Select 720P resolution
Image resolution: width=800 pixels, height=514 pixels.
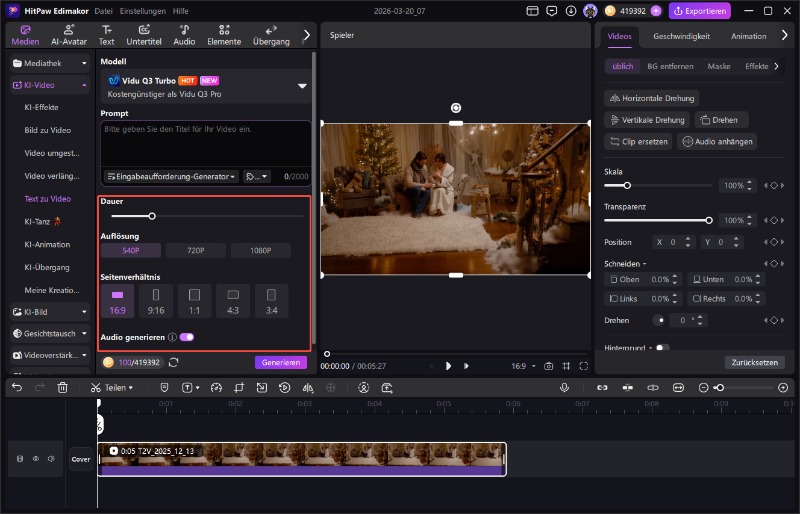pyautogui.click(x=195, y=251)
